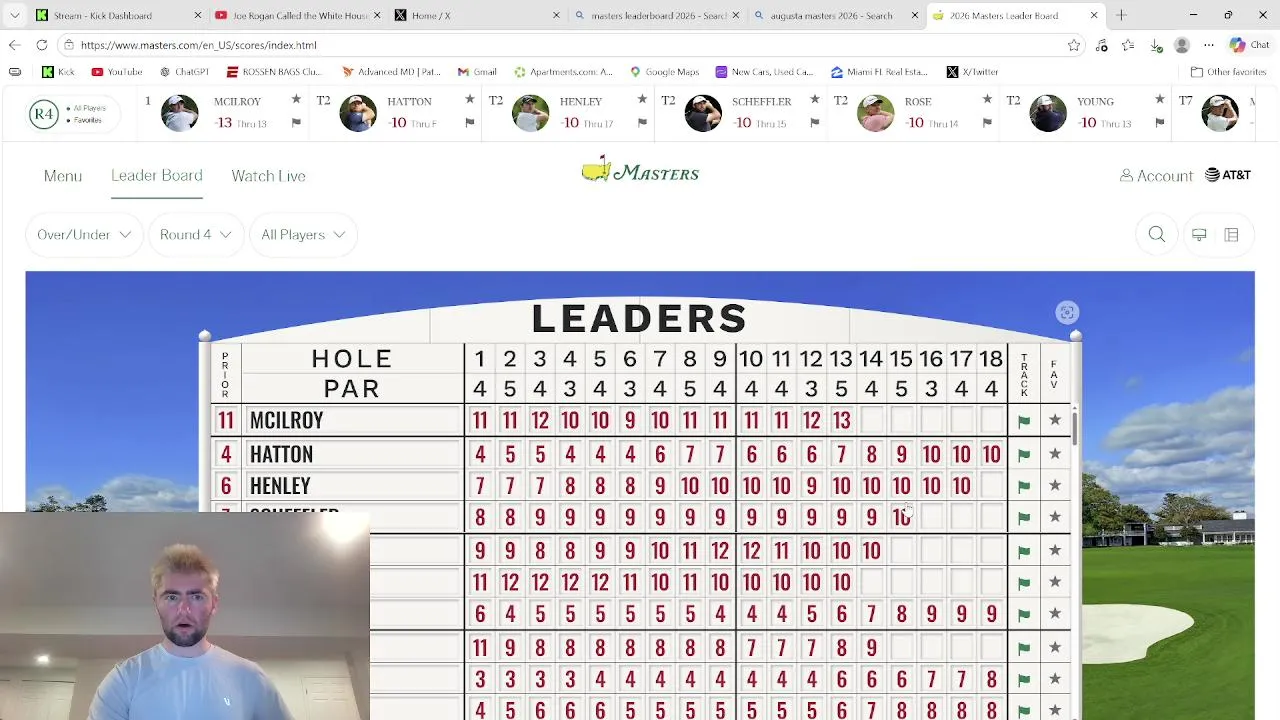Click Scheffler's photo in the ticker
The height and width of the screenshot is (720, 1280).
pos(703,113)
